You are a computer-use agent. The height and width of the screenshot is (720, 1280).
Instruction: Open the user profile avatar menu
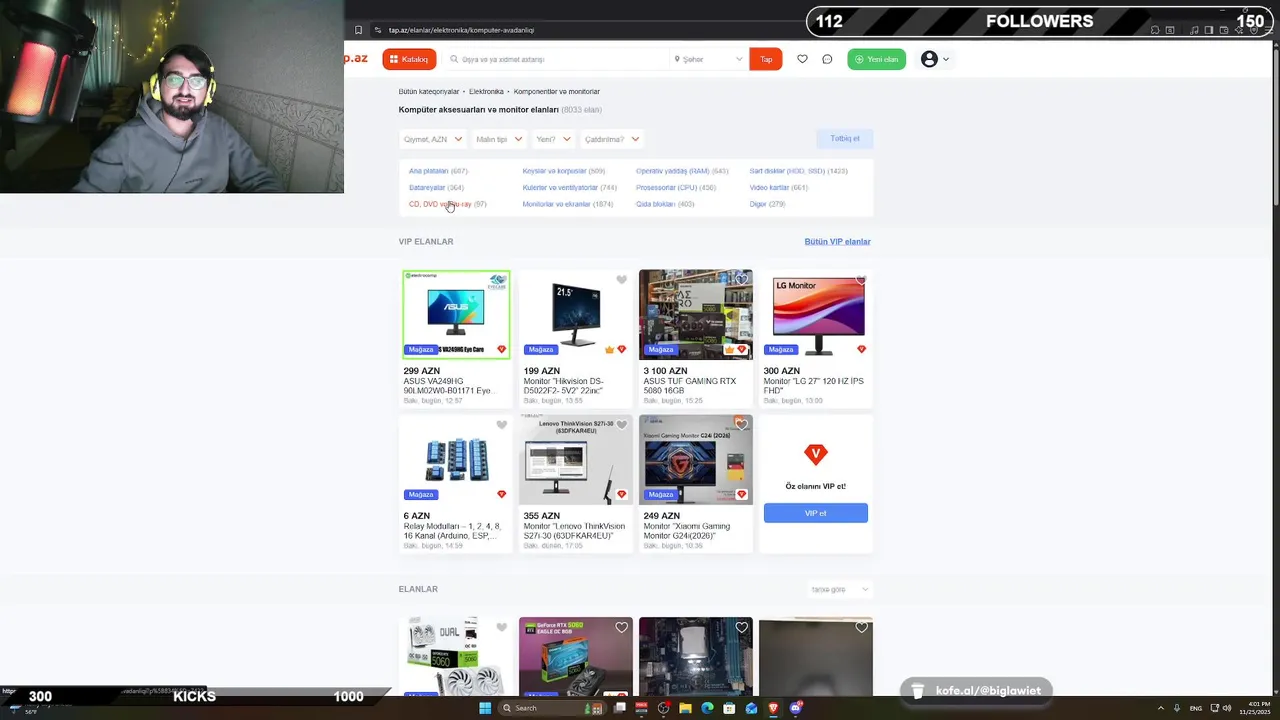pyautogui.click(x=934, y=59)
